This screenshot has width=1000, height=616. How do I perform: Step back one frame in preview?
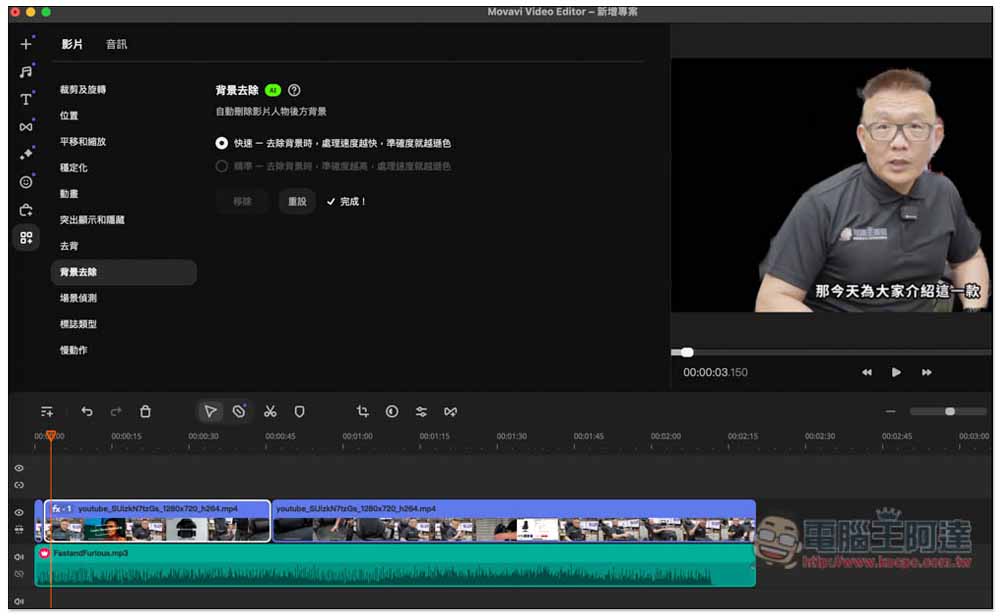[x=867, y=372]
